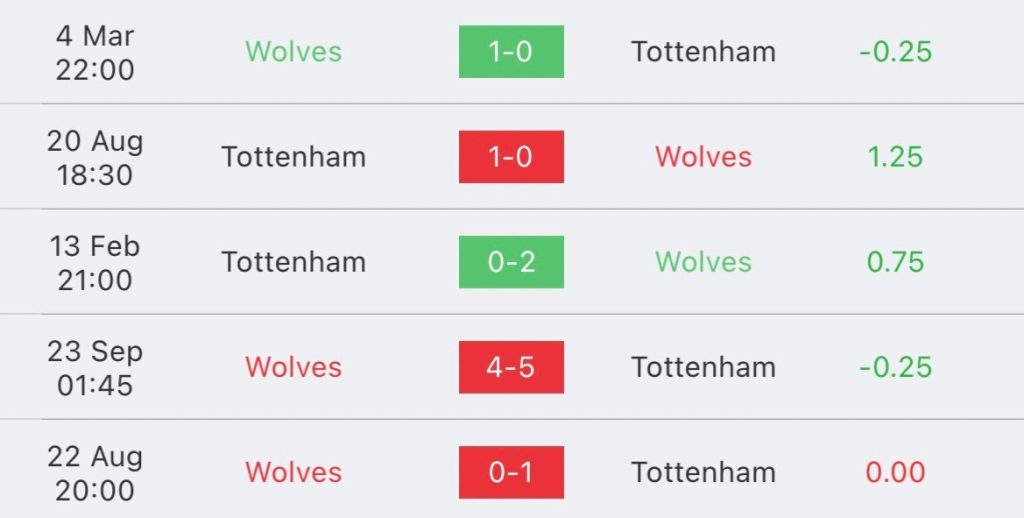Click red Wolves in the 20 Aug row
Viewport: 1024px width, 518px height.
(x=703, y=157)
